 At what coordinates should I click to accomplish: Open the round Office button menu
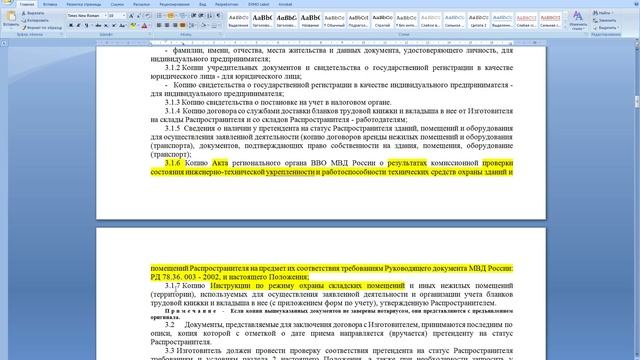pos(7,2)
